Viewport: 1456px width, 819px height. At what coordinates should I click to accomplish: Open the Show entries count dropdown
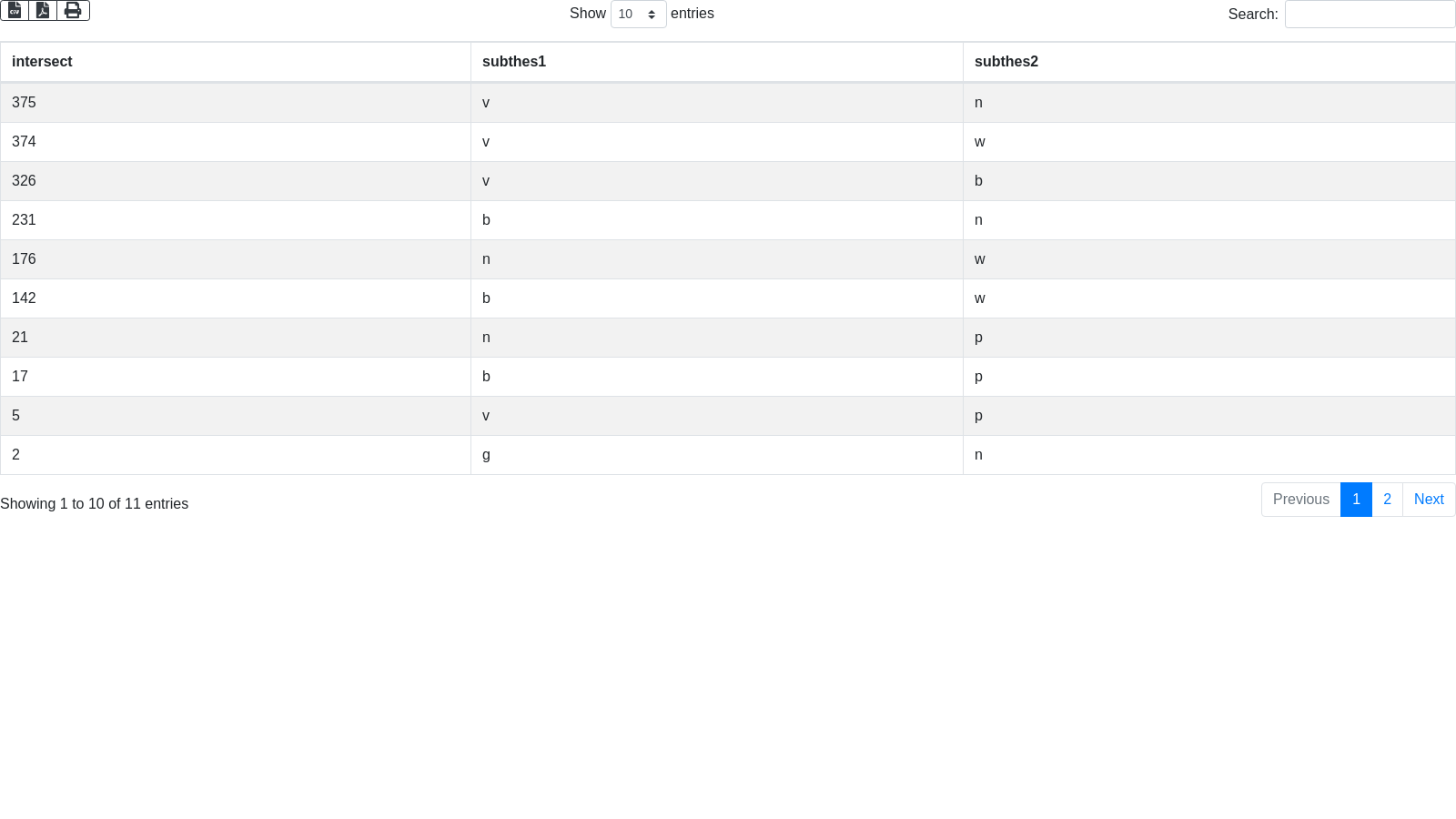[638, 15]
